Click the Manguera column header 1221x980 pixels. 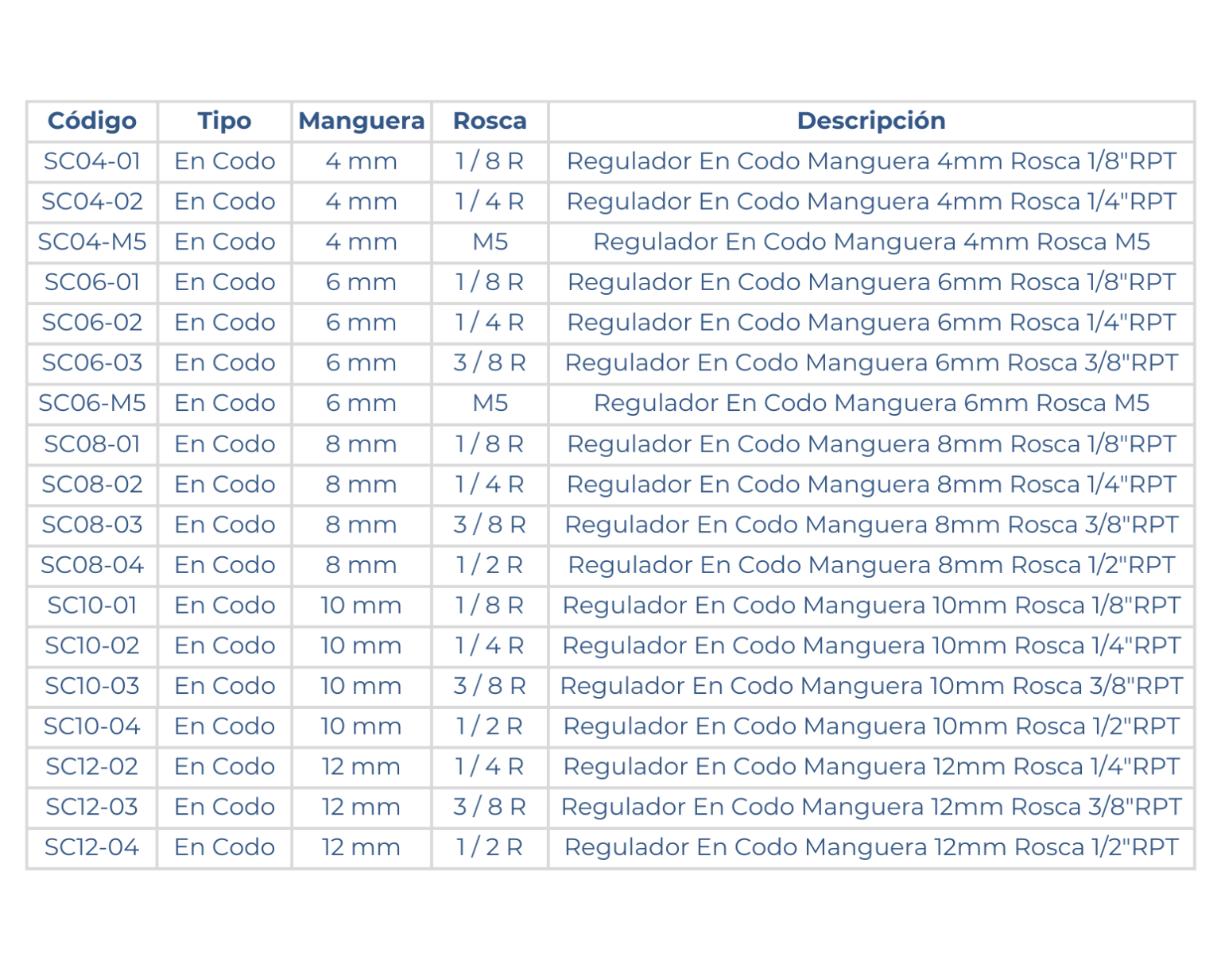[x=362, y=121]
